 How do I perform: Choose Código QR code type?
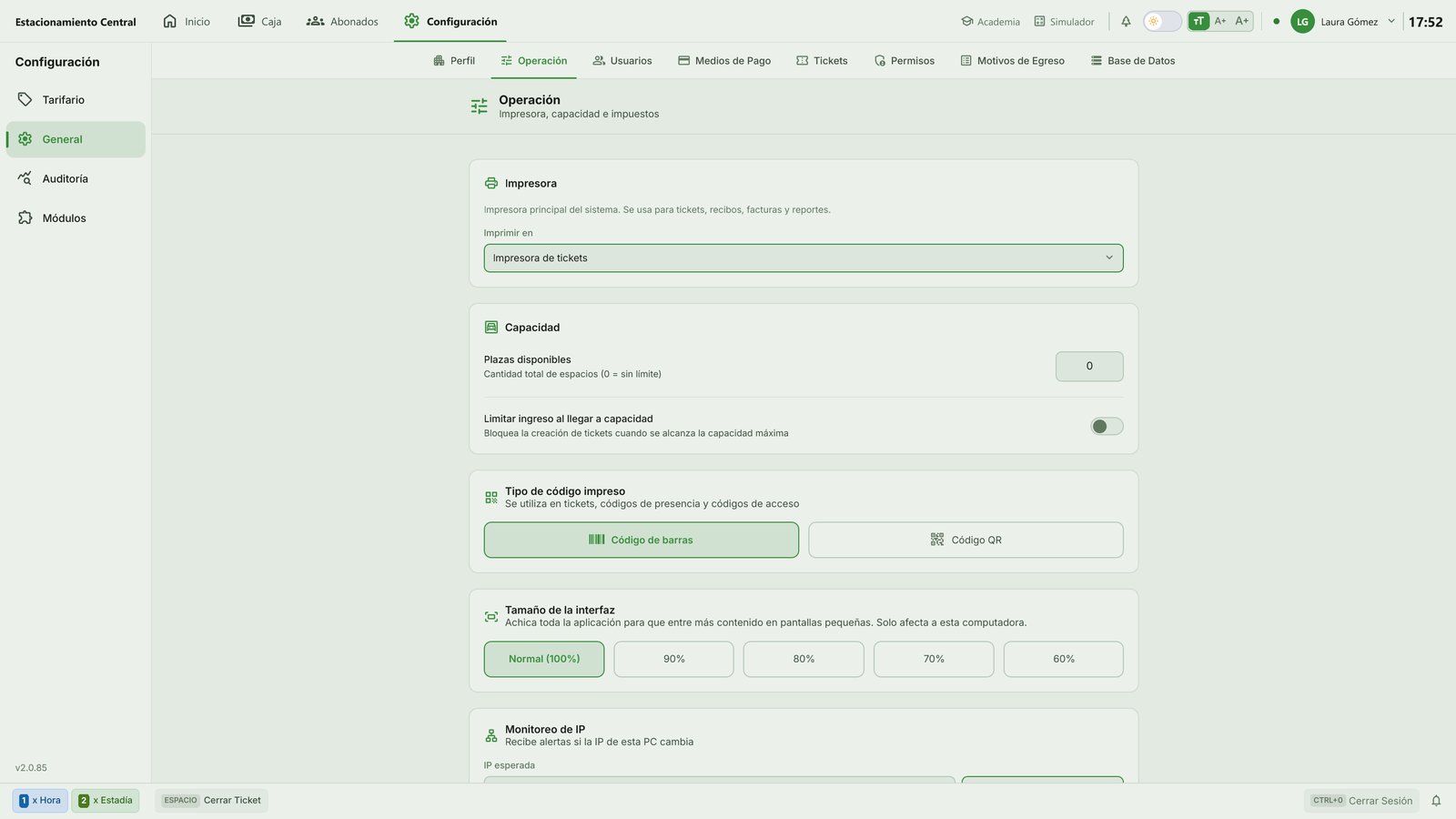click(x=966, y=540)
